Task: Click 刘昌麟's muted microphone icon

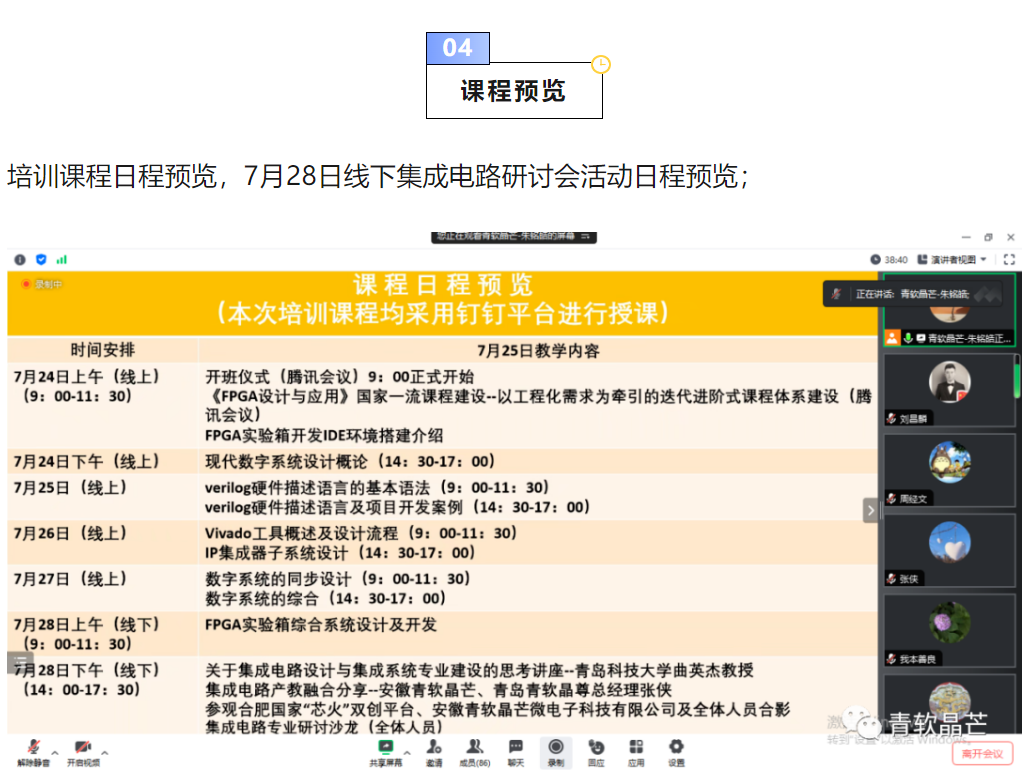Action: (892, 418)
